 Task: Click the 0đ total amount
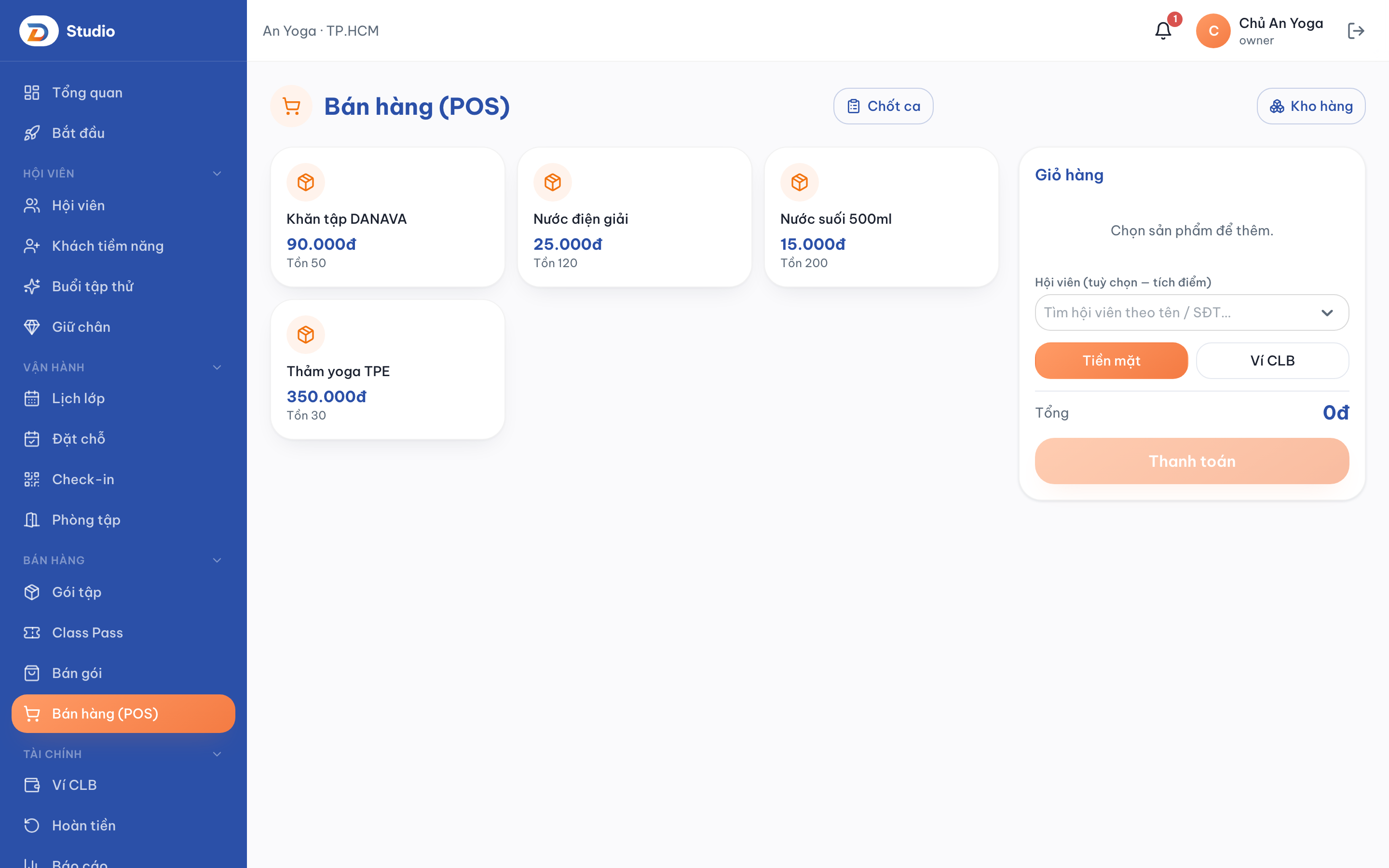[1335, 413]
